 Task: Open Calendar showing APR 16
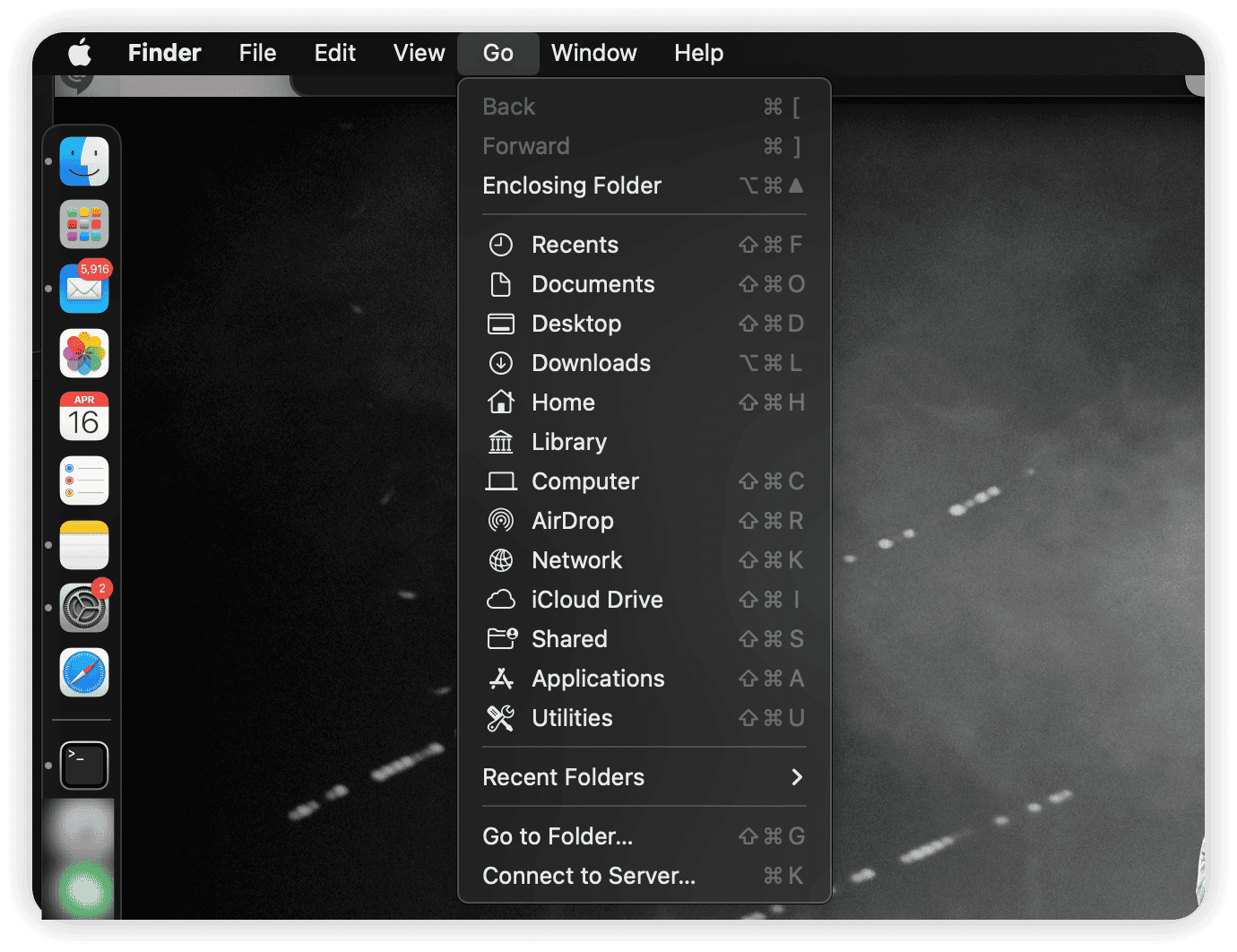coord(84,416)
